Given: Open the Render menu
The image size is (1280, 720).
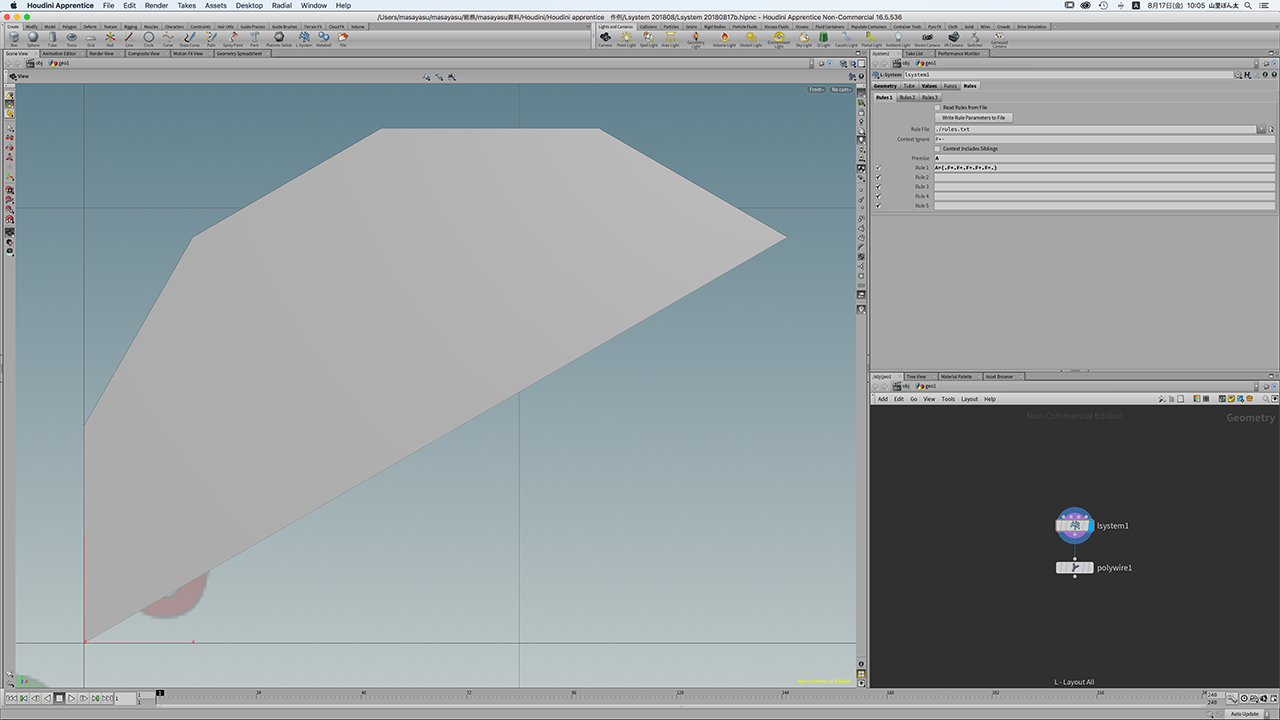Looking at the screenshot, I should [156, 6].
